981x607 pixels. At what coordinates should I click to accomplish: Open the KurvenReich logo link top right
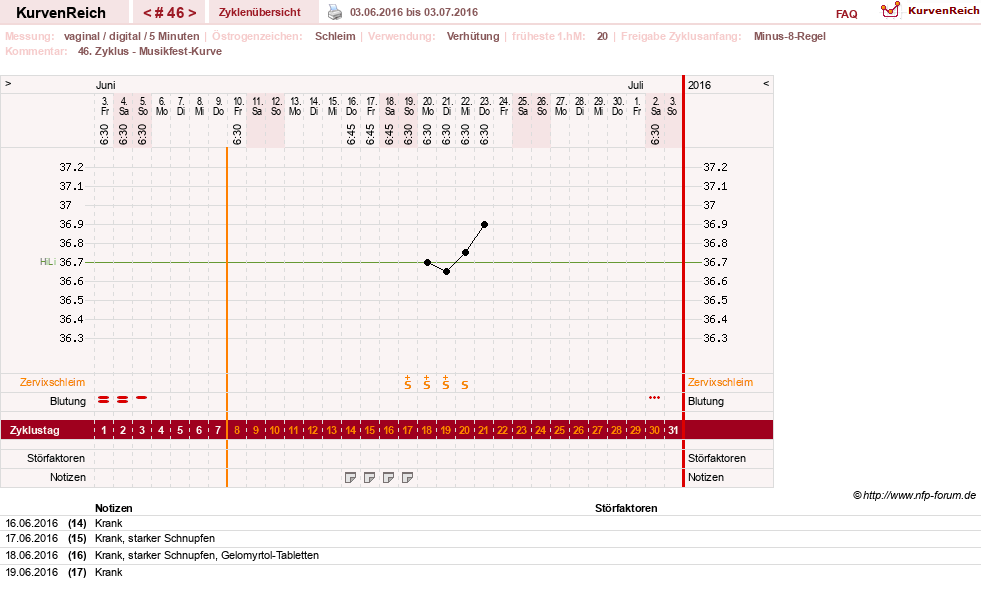pyautogui.click(x=930, y=11)
